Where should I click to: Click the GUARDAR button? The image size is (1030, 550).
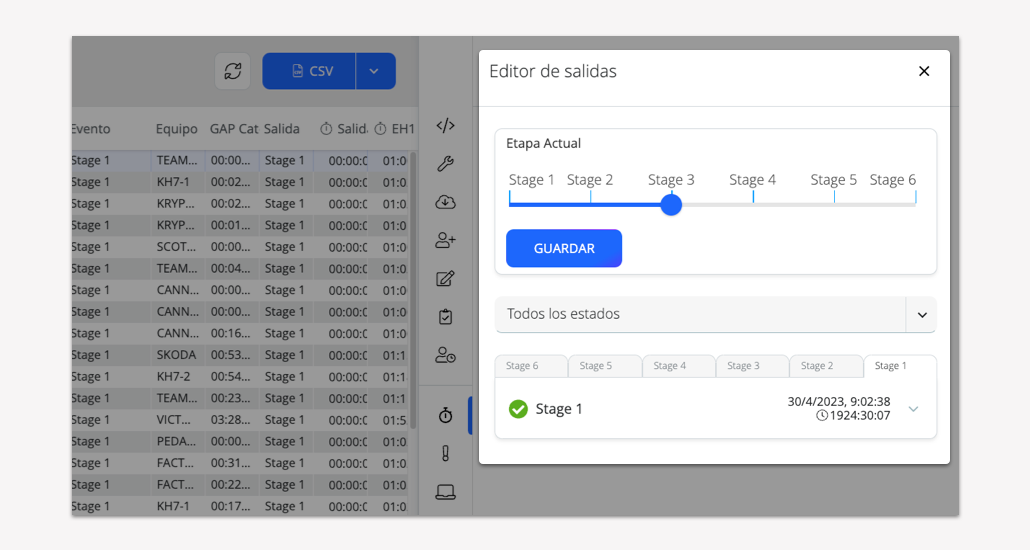click(564, 249)
